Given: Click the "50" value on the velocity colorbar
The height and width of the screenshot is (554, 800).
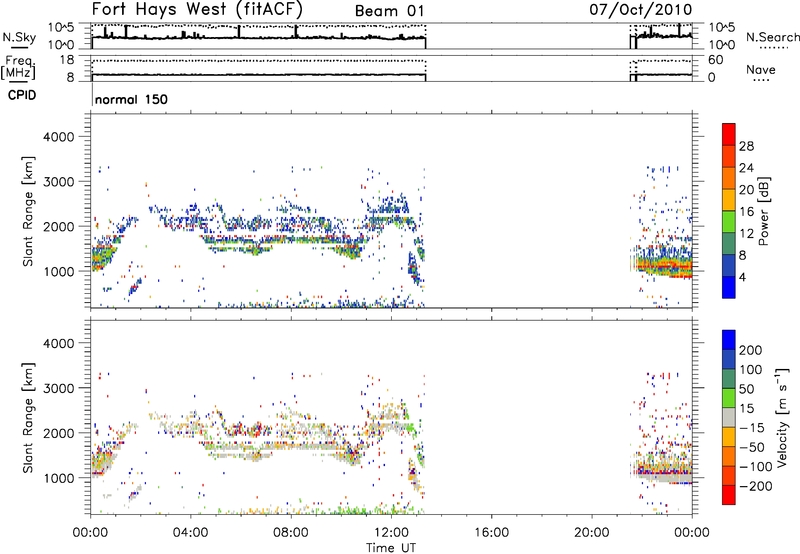Looking at the screenshot, I should [746, 389].
